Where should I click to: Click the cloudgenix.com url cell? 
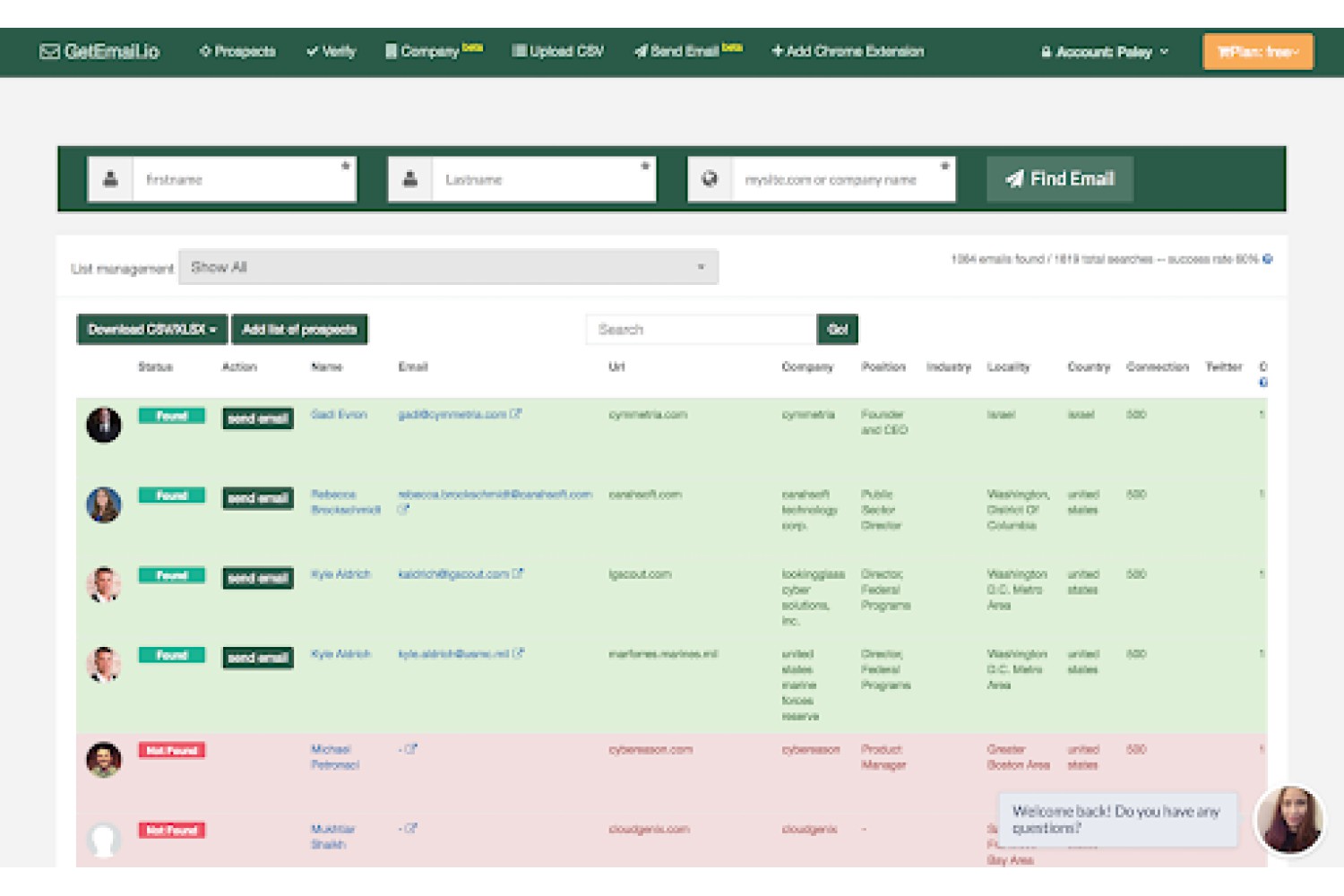[650, 830]
